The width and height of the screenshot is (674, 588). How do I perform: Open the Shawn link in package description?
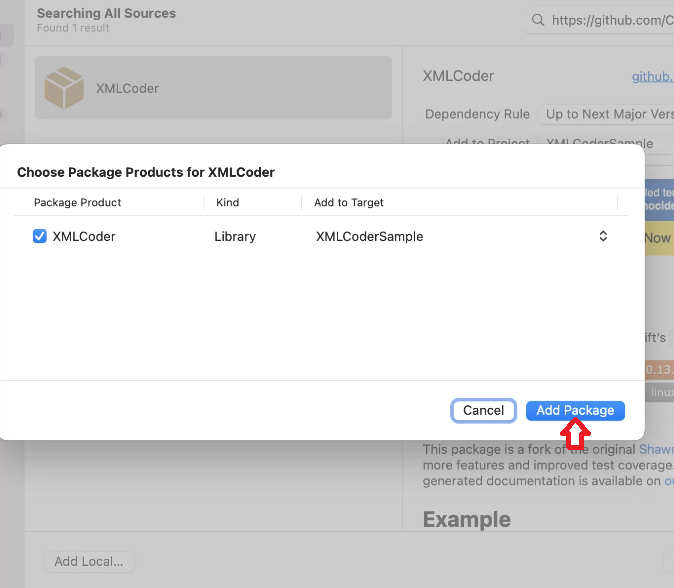click(656, 449)
